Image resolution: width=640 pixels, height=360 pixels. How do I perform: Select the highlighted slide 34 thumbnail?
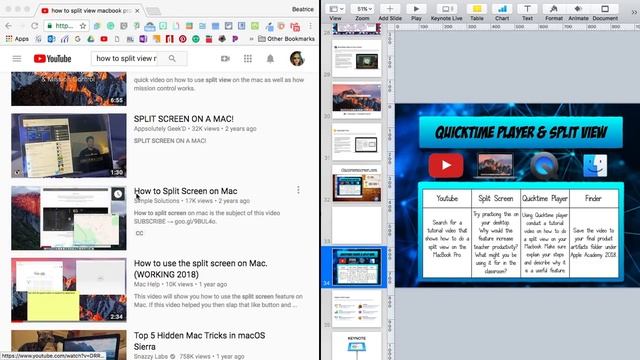point(357,267)
